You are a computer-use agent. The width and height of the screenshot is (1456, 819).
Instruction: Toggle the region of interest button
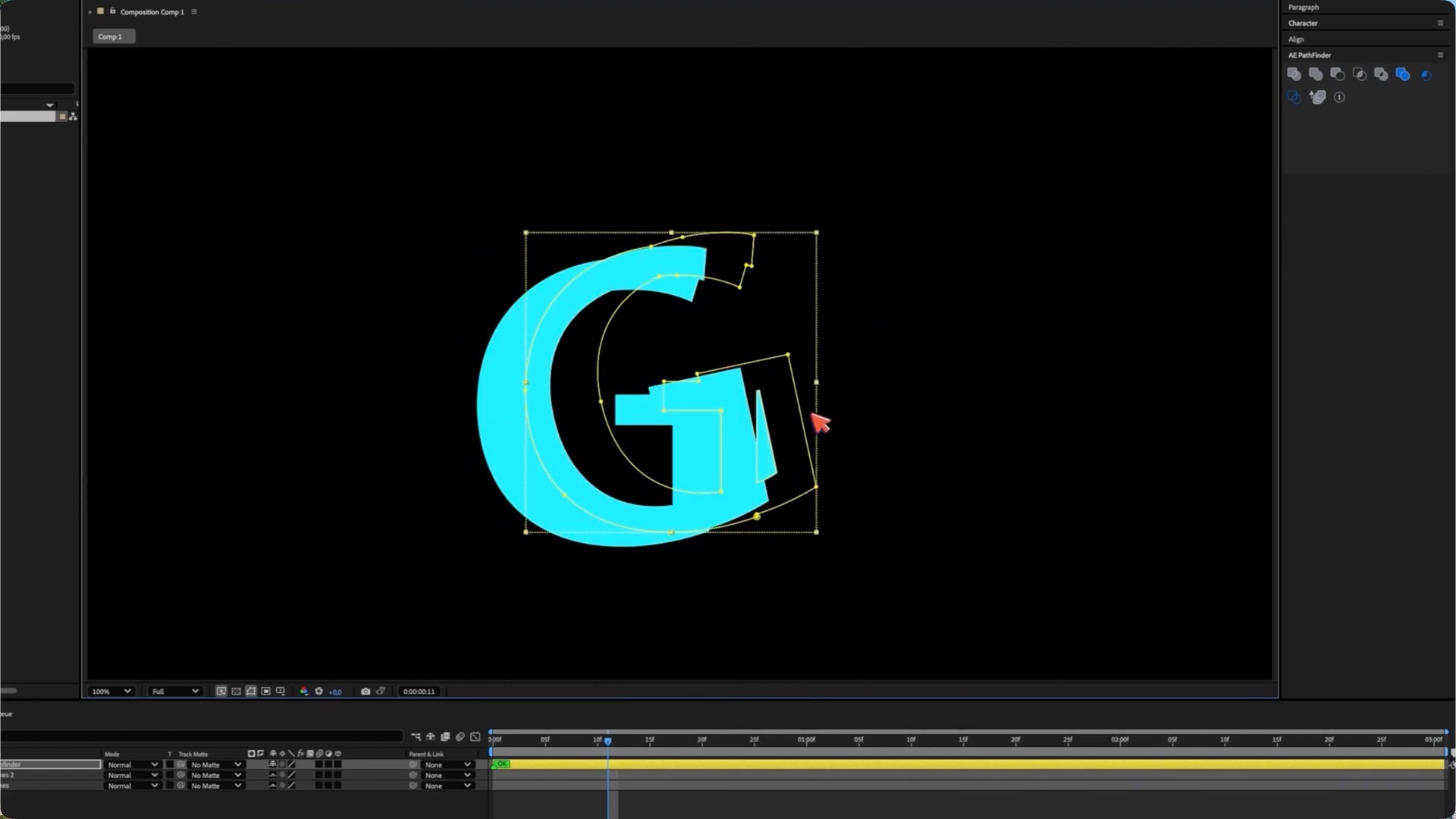tap(265, 692)
